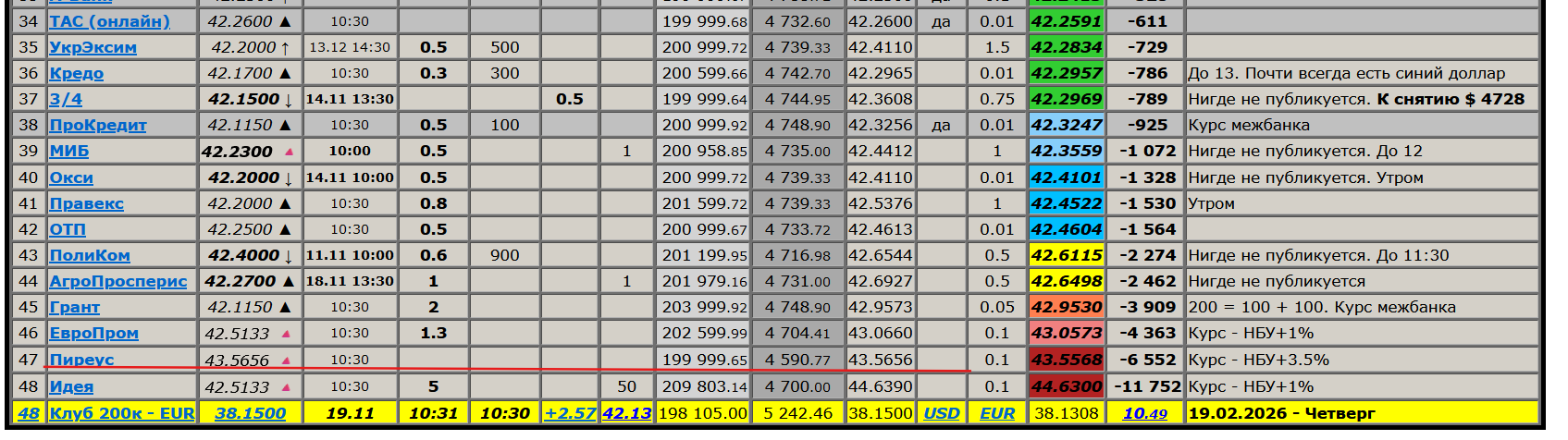This screenshot has height=440, width=1568.
Task: Follow the Грант bank link
Action: tap(74, 307)
